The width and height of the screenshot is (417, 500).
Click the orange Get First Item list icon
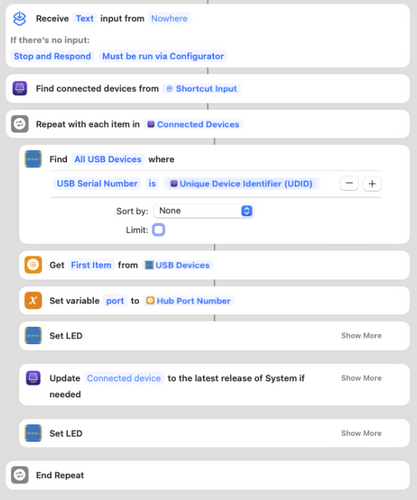33,265
